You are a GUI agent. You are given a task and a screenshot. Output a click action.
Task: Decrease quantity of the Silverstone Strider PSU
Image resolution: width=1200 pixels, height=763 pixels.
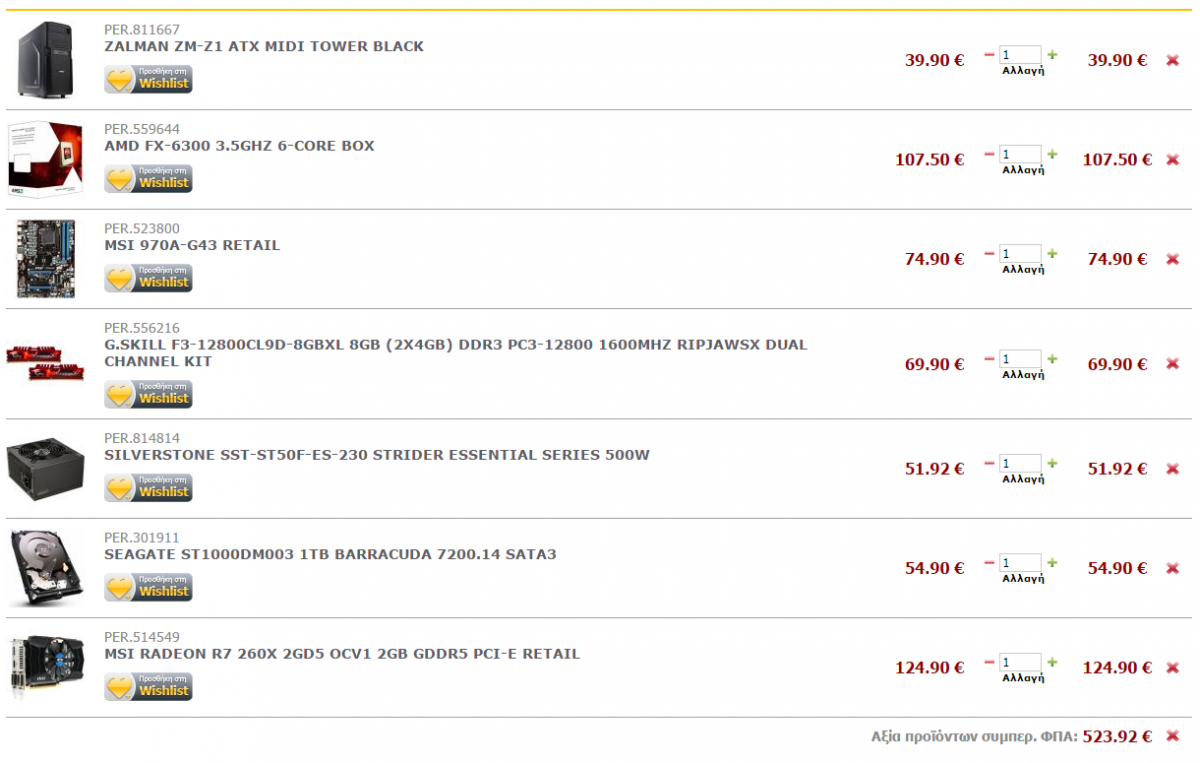click(990, 464)
